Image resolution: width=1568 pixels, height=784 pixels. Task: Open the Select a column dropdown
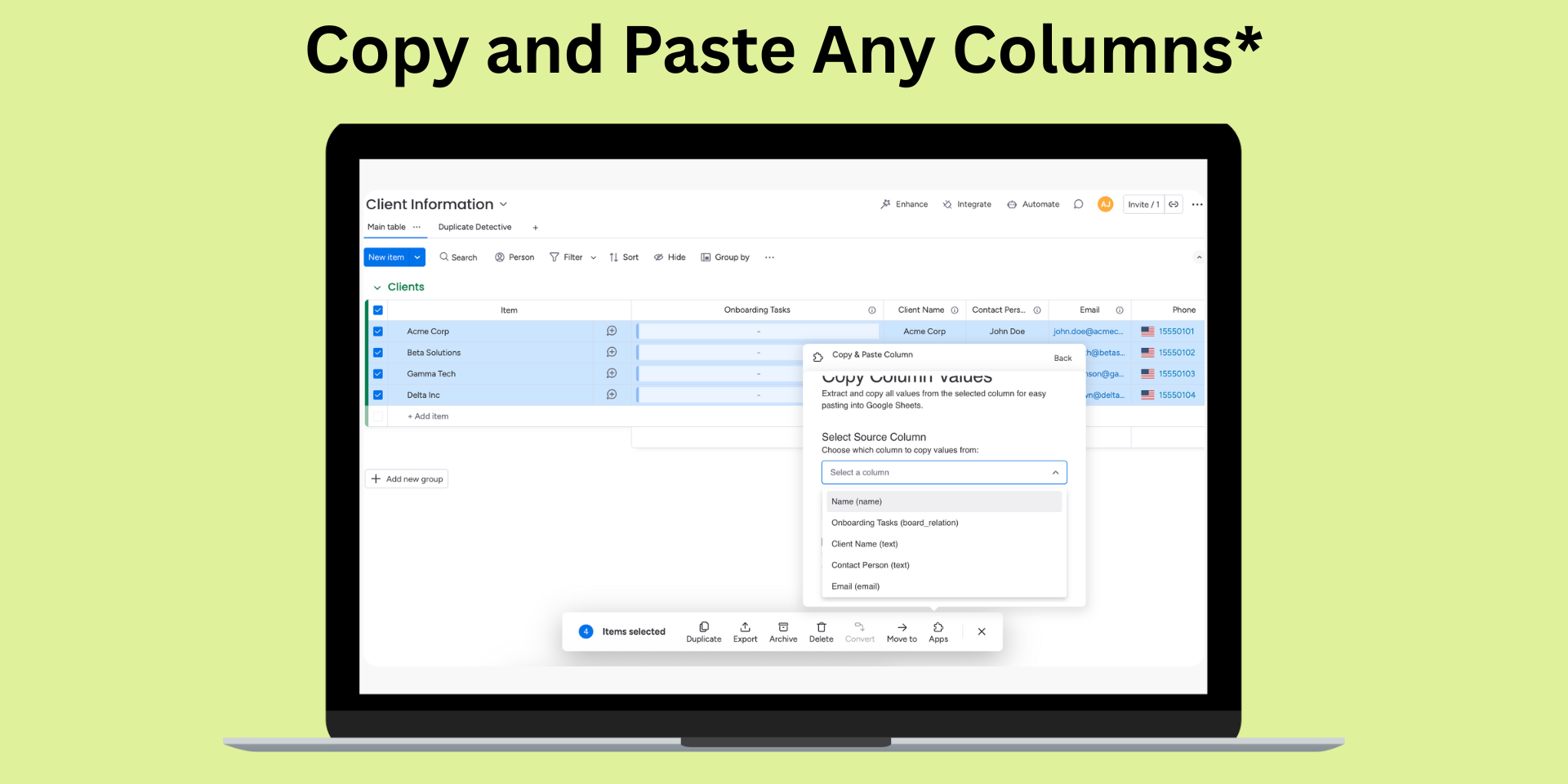[x=943, y=473]
